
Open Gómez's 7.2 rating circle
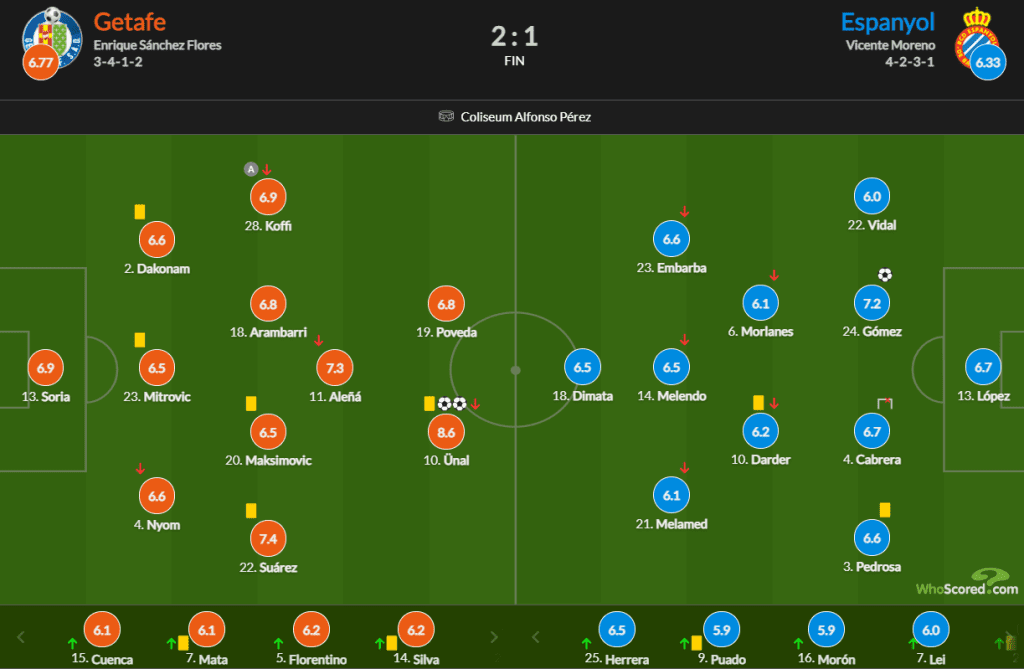(x=872, y=303)
